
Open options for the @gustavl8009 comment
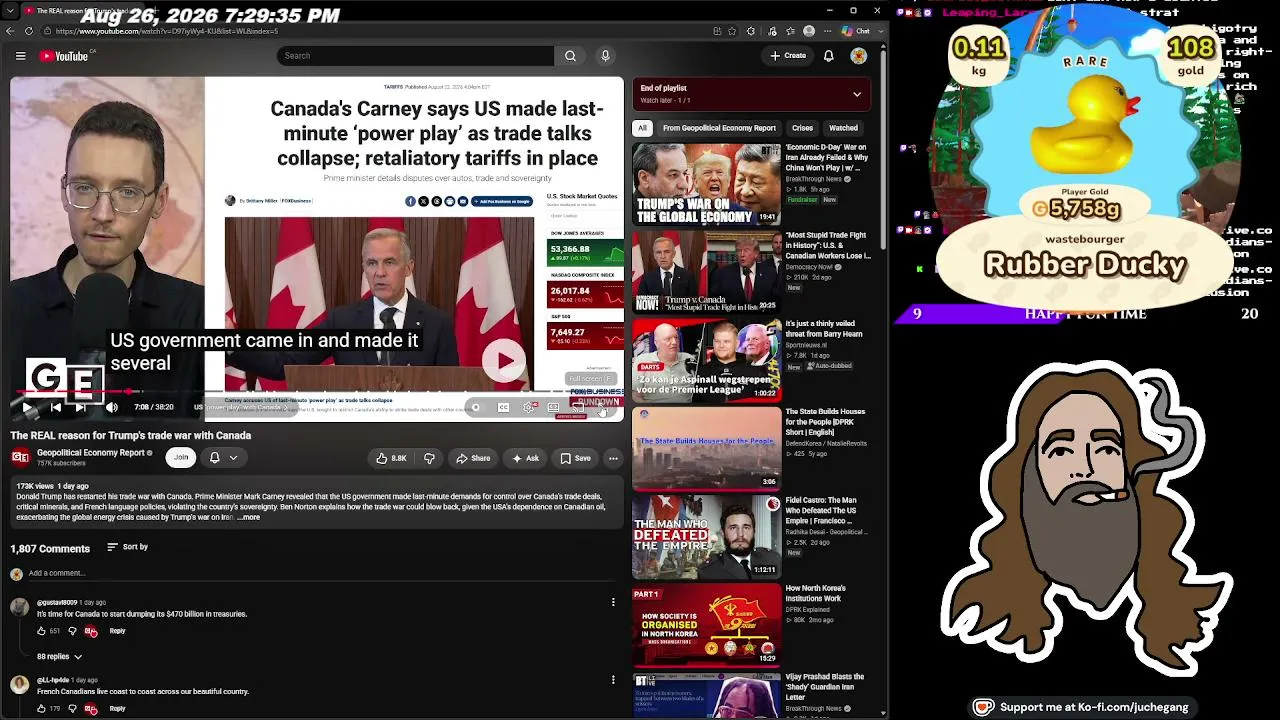613,602
